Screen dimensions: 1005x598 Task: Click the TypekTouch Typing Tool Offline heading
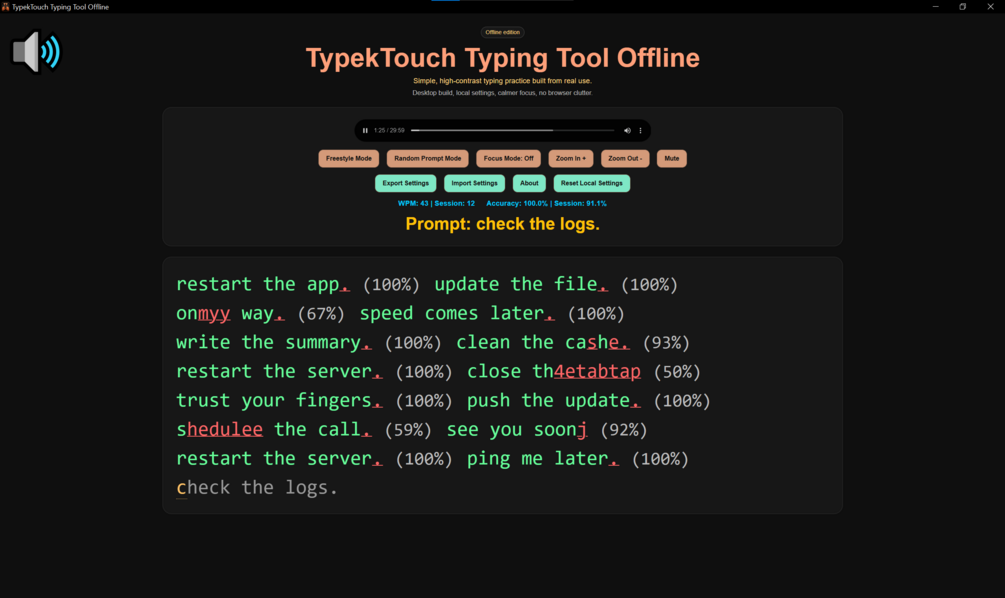tap(502, 58)
